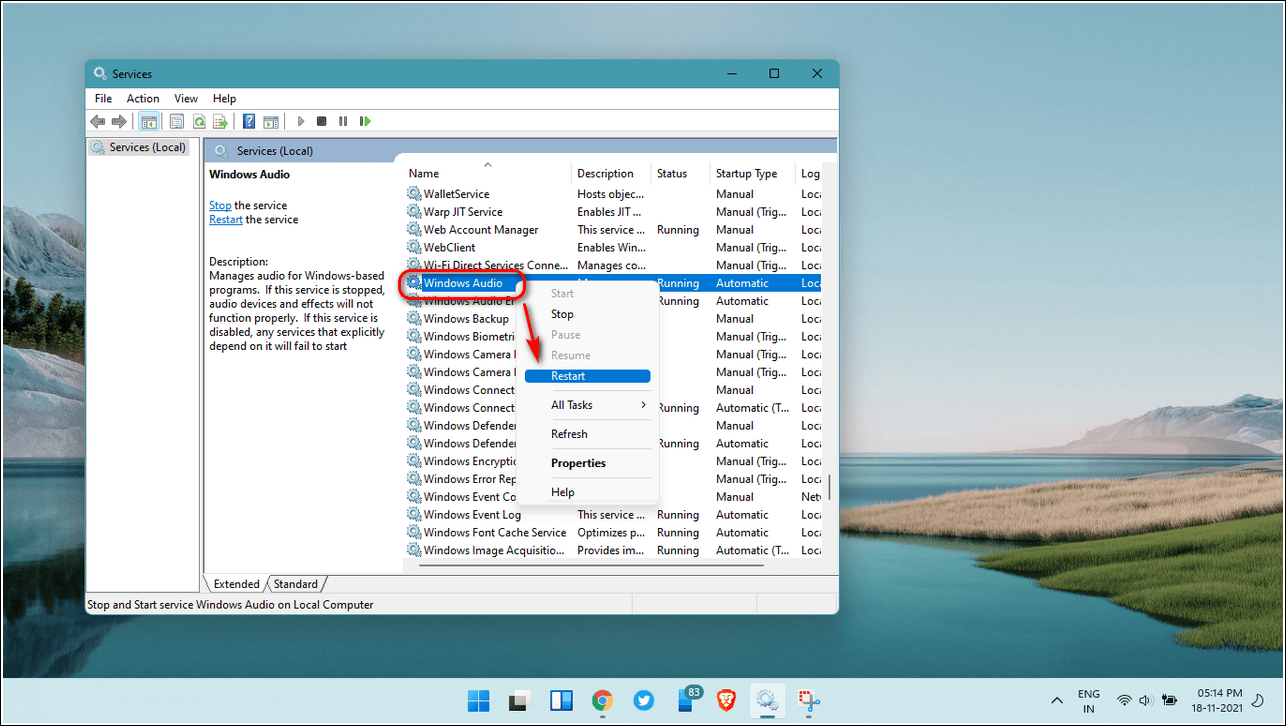
Task: Click the Restart Service toolbar icon
Action: click(x=365, y=121)
